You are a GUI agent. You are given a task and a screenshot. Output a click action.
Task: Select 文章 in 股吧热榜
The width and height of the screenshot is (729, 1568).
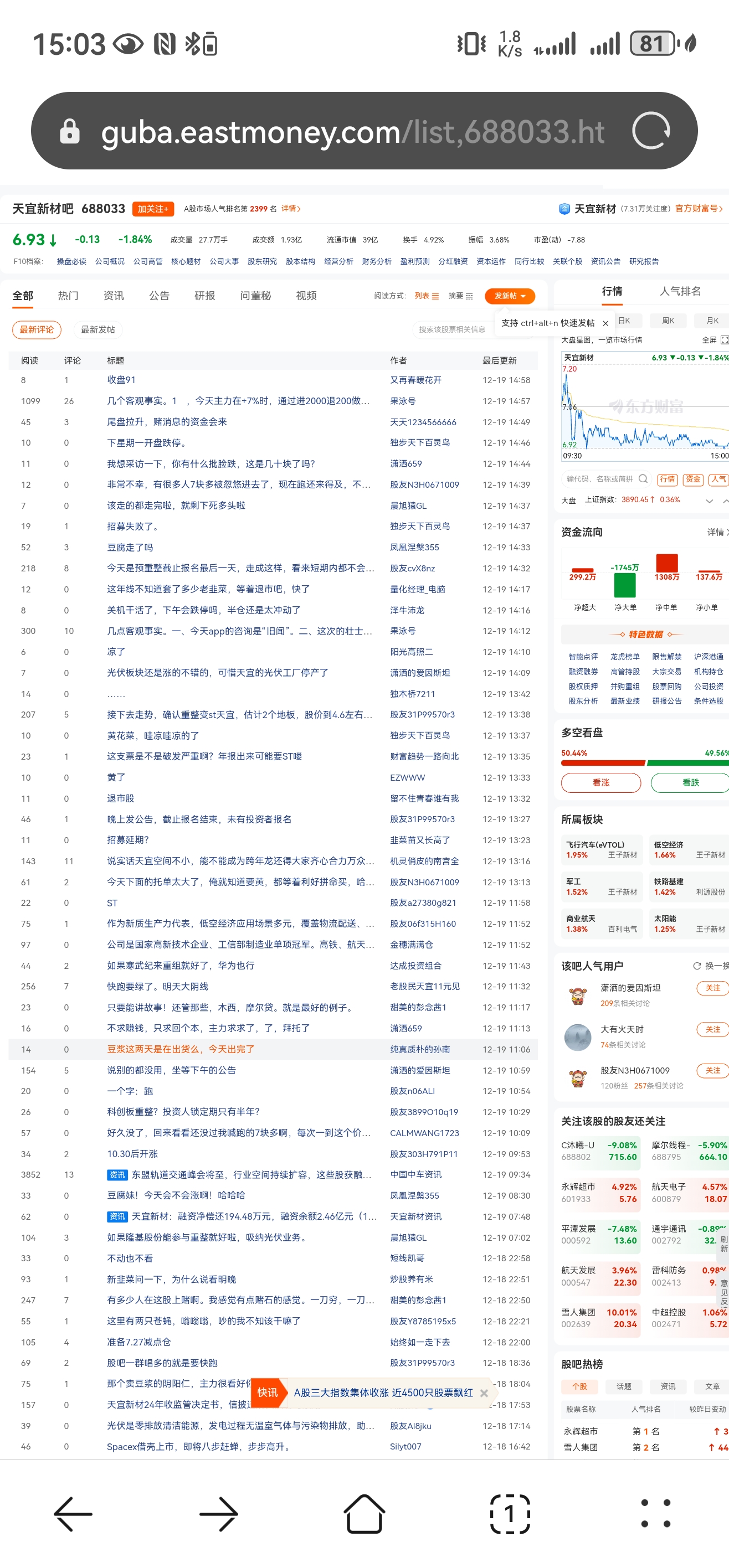click(711, 1386)
